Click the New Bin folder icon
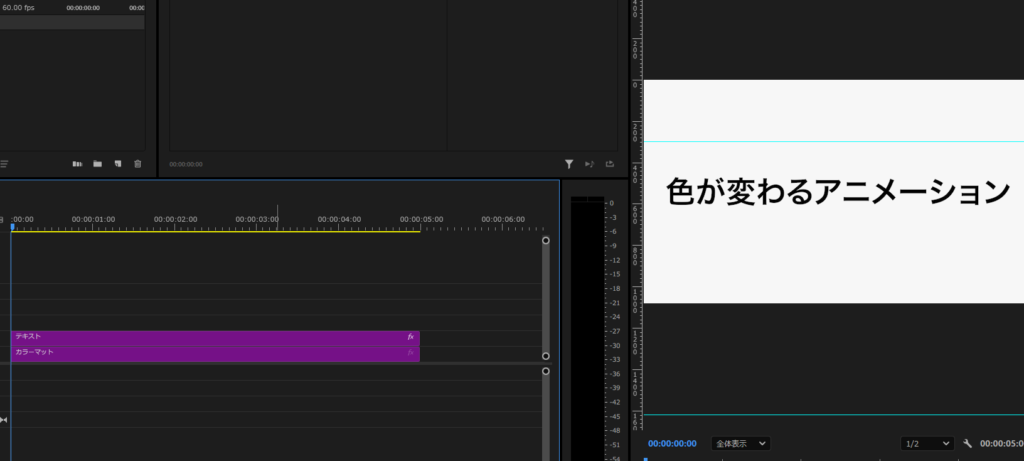This screenshot has width=1024, height=461. click(x=97, y=163)
